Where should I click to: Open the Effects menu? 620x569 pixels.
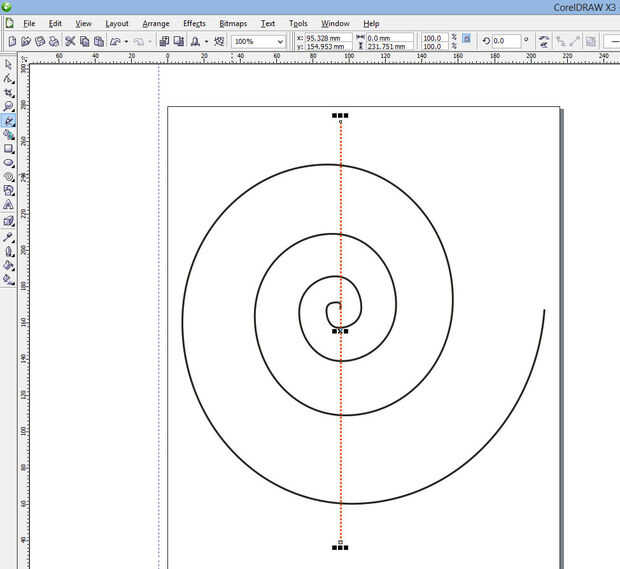[194, 23]
